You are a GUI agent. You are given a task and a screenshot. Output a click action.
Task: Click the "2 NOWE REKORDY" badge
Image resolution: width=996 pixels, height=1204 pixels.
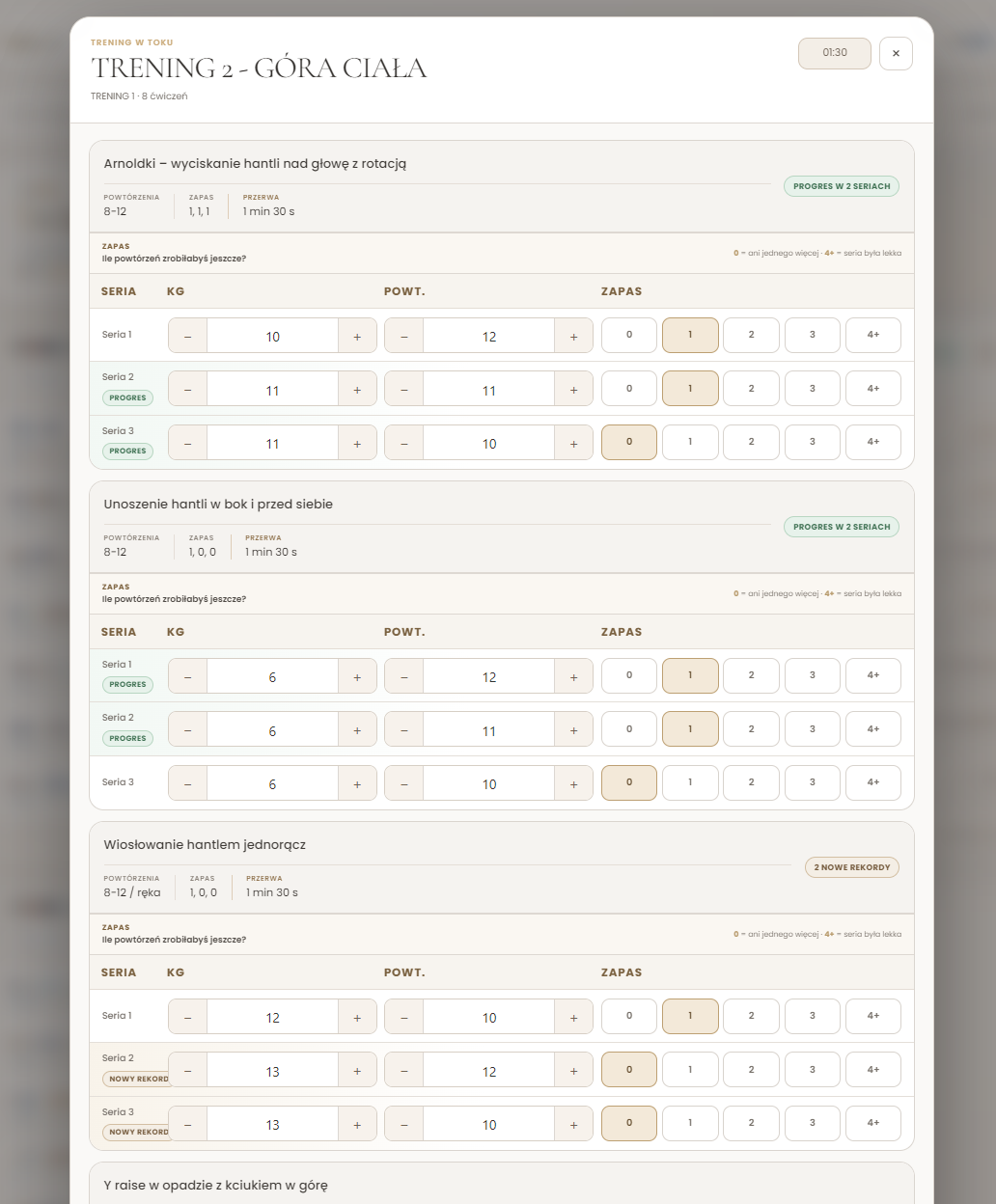pos(852,867)
